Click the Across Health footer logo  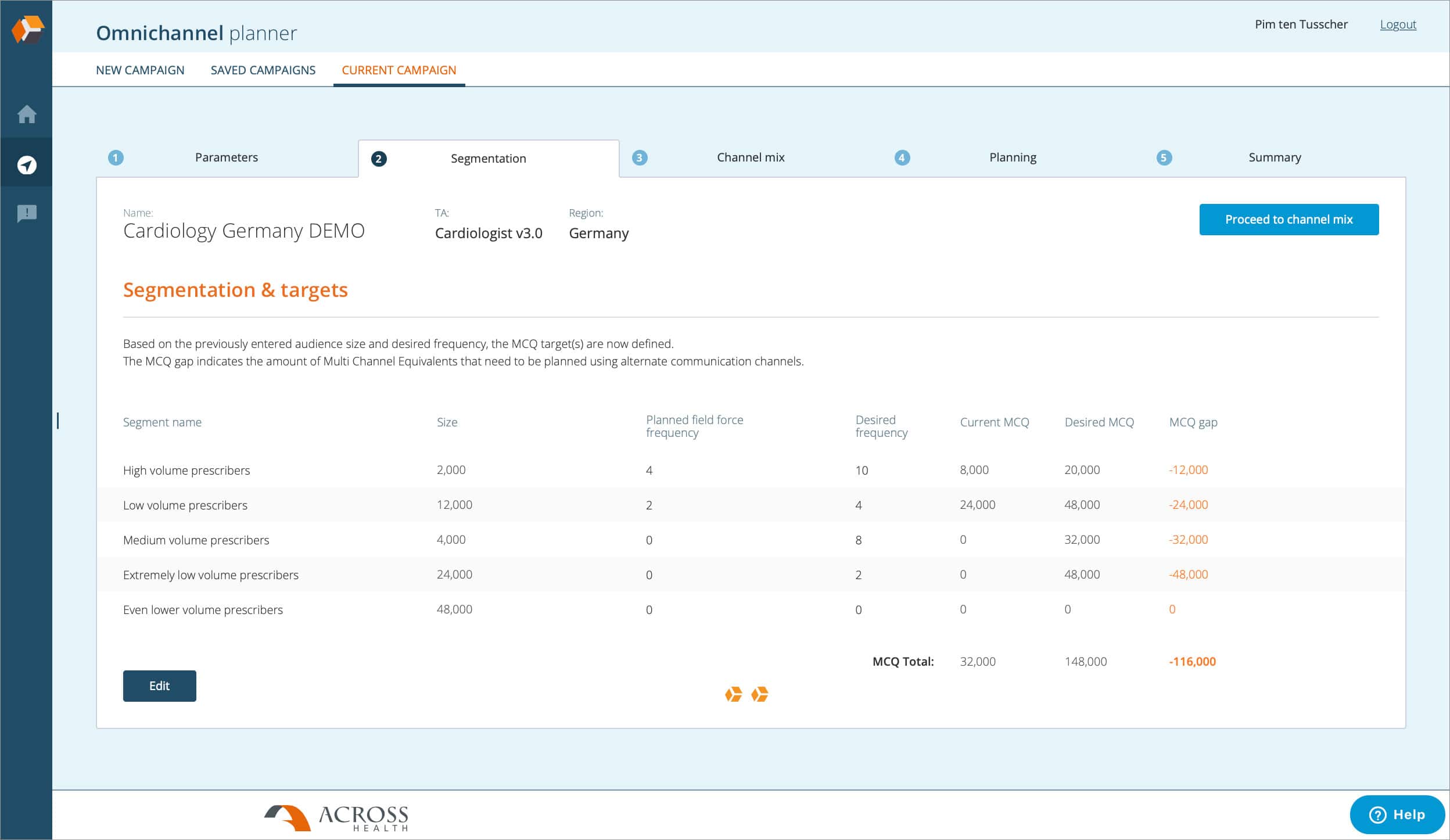pos(336,818)
